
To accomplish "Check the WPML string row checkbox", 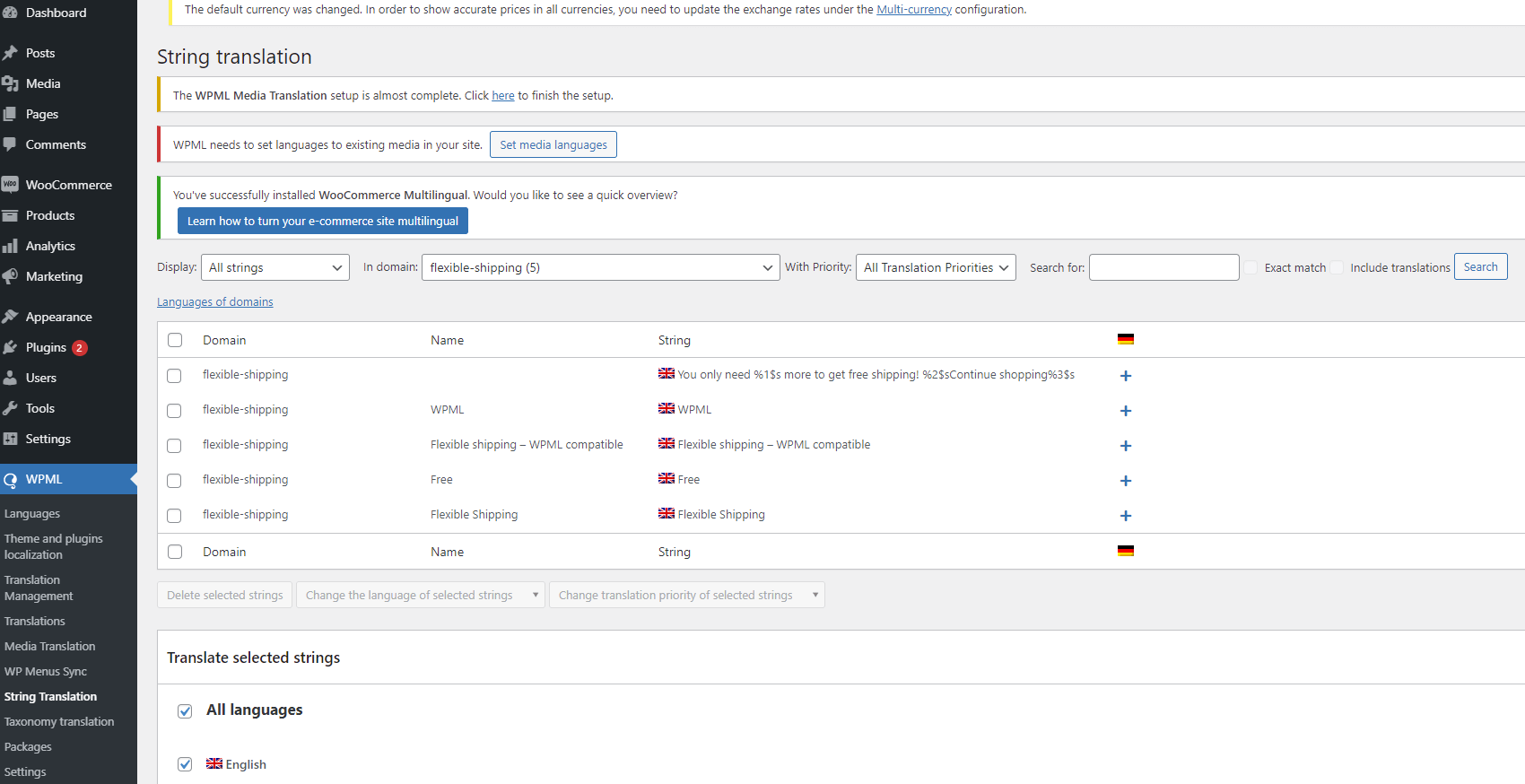I will (x=174, y=411).
